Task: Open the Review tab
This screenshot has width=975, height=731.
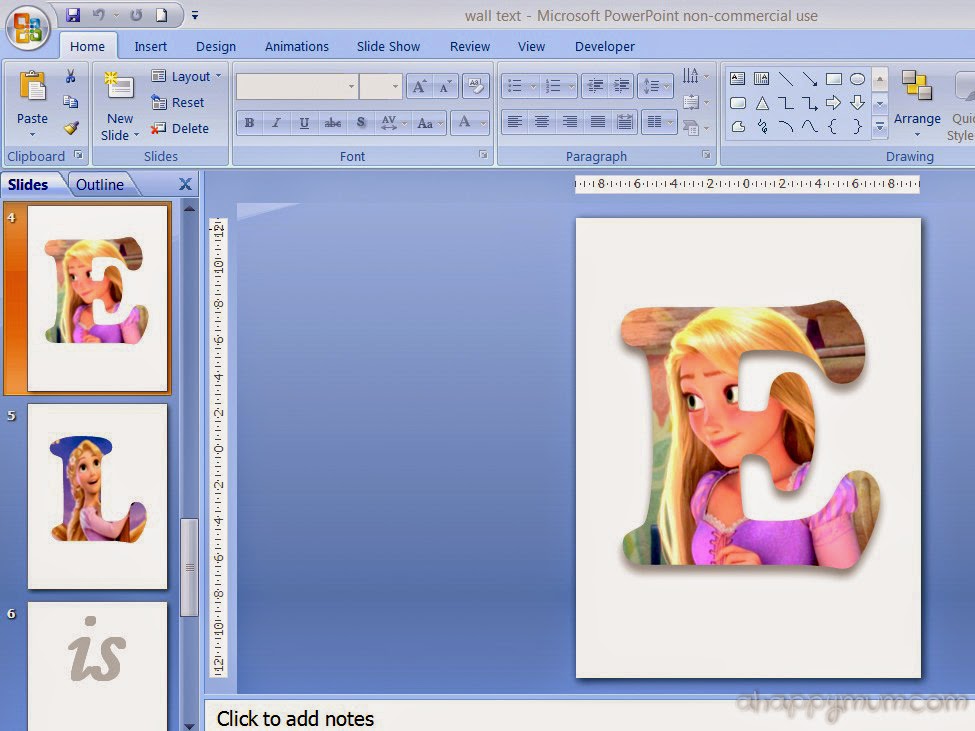Action: coord(469,47)
